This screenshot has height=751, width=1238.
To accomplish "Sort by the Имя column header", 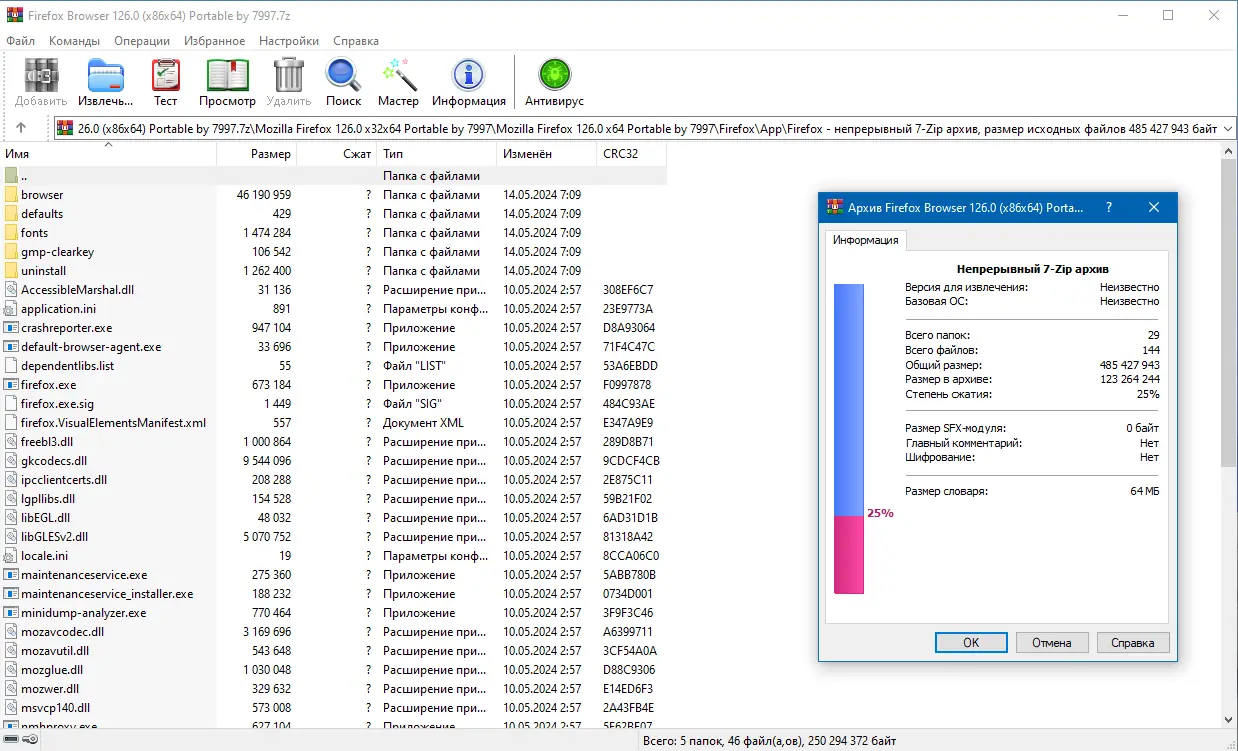I will coord(108,154).
